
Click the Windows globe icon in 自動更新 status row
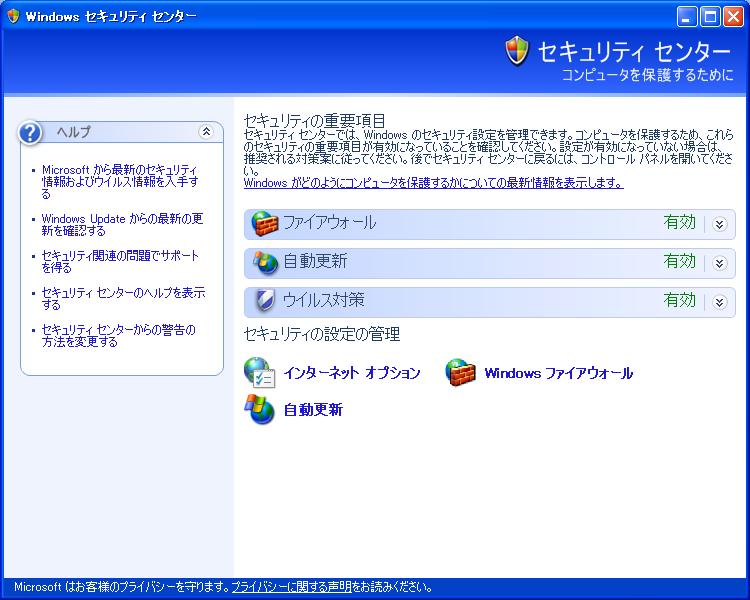(x=265, y=262)
